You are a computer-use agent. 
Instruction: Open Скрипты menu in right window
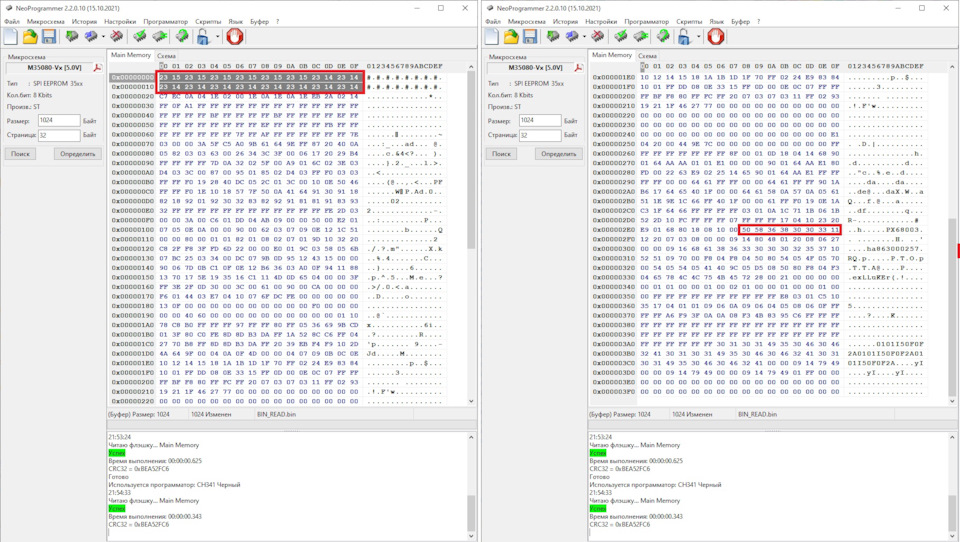tap(689, 21)
